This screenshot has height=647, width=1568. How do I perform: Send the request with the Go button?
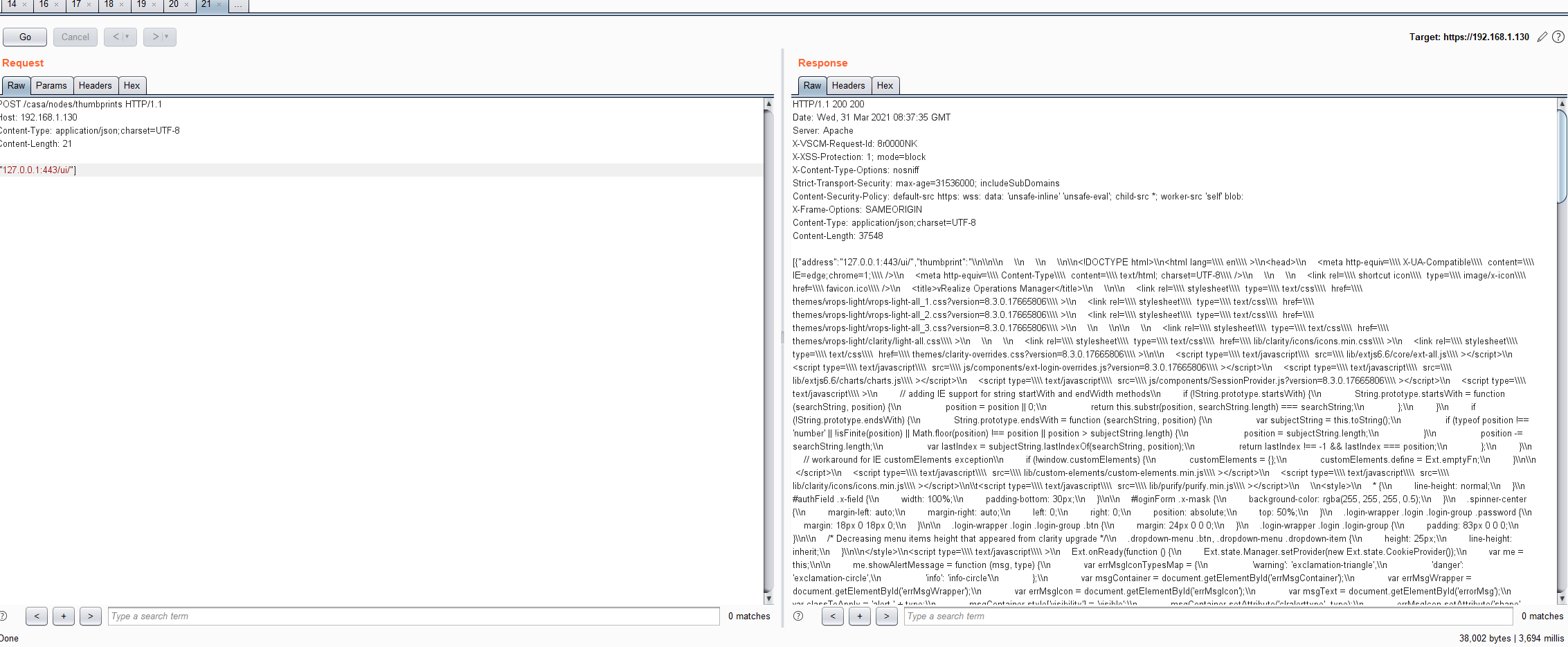click(25, 37)
